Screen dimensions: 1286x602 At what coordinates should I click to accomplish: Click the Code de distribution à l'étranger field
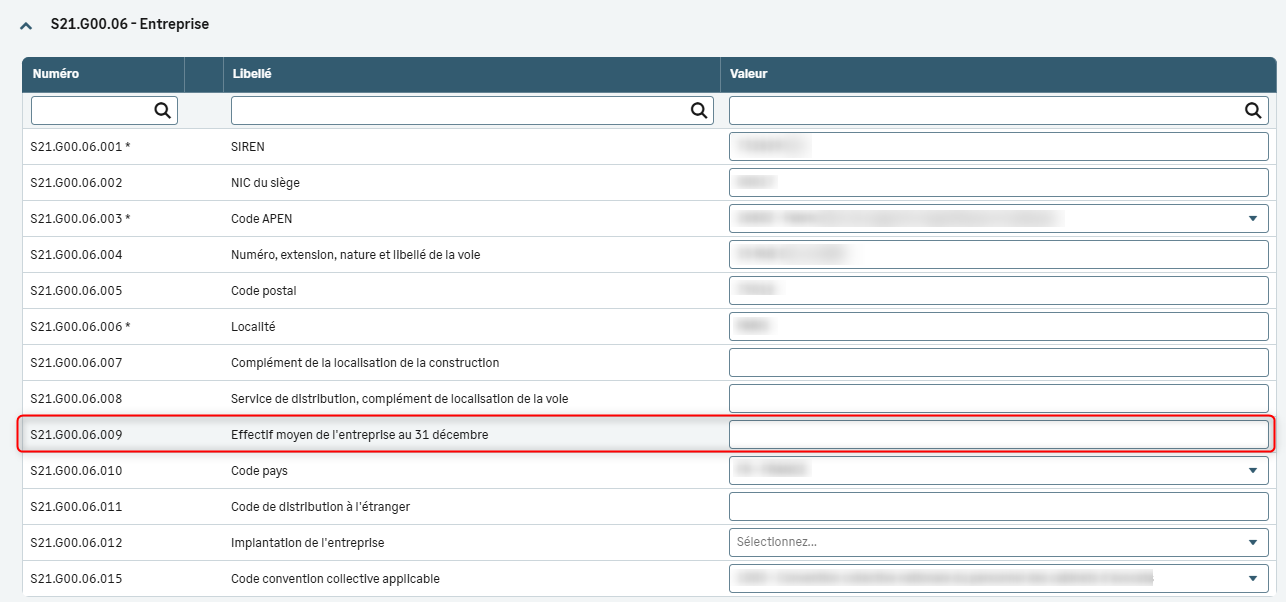(x=998, y=506)
